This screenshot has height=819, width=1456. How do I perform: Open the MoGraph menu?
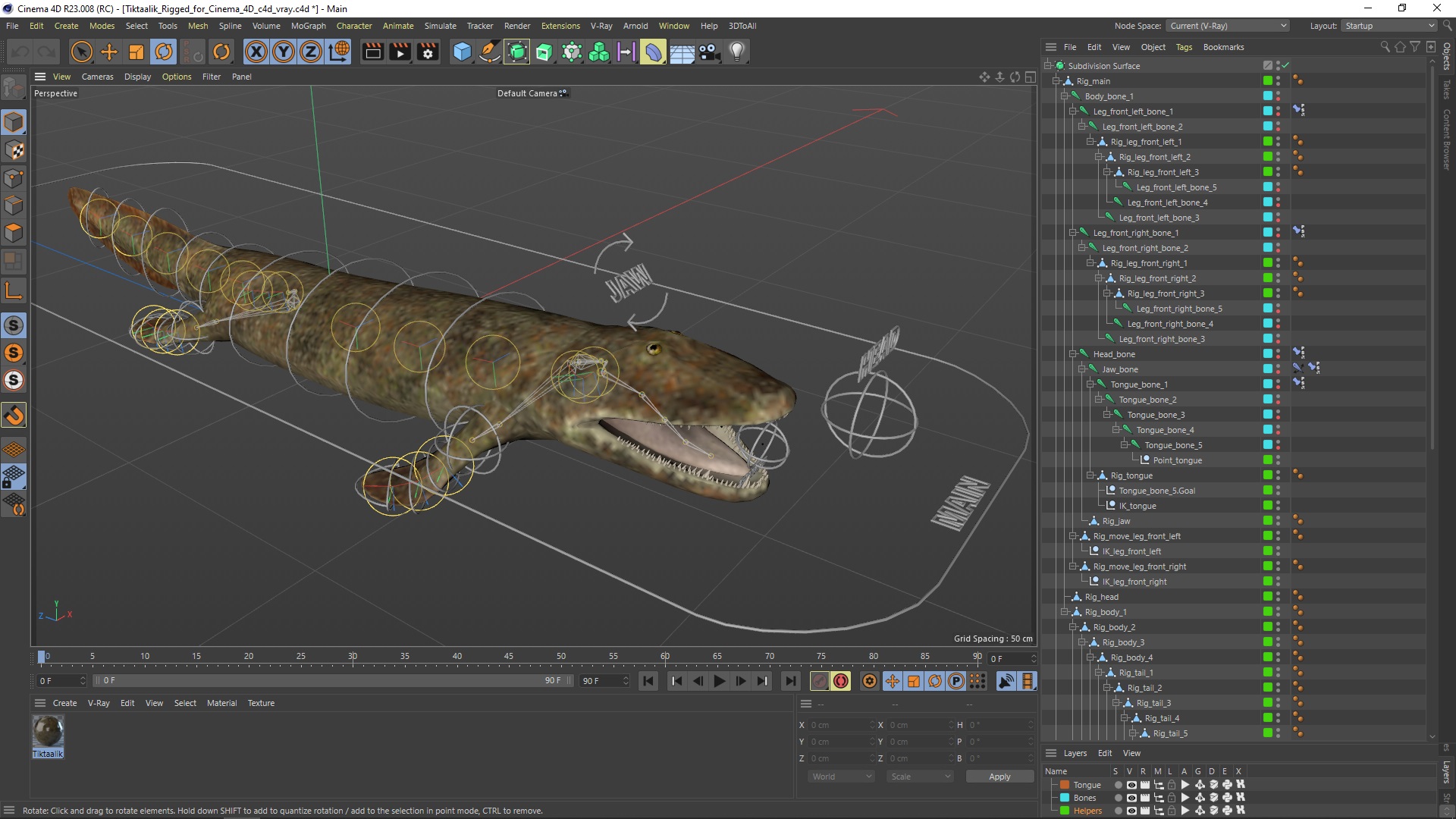308,26
